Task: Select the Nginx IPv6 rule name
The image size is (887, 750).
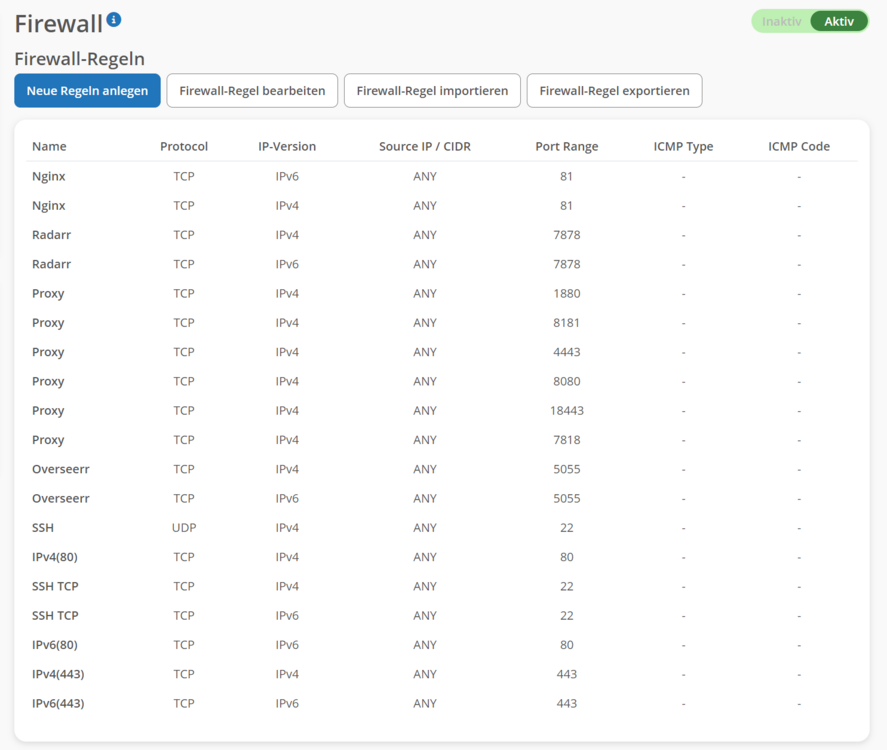Action: click(x=49, y=176)
